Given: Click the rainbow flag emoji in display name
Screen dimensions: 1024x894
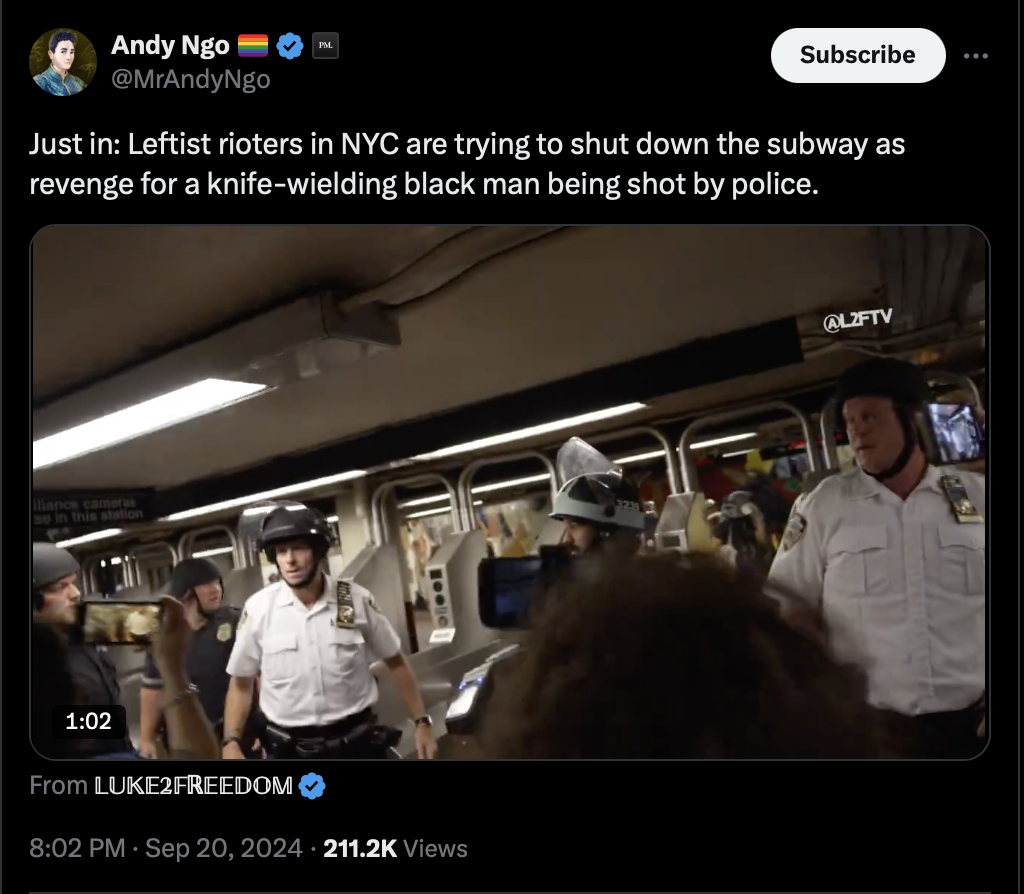Looking at the screenshot, I should click(253, 46).
